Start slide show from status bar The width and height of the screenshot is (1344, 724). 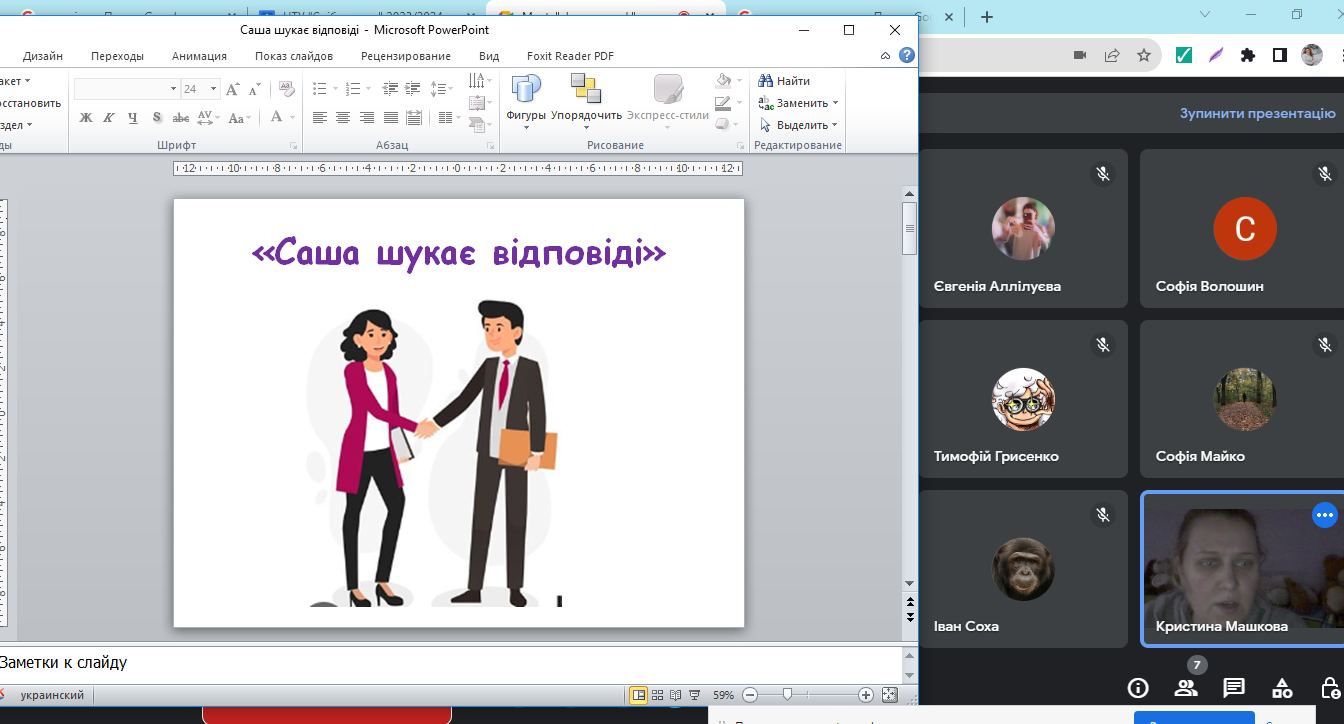pyautogui.click(x=693, y=695)
